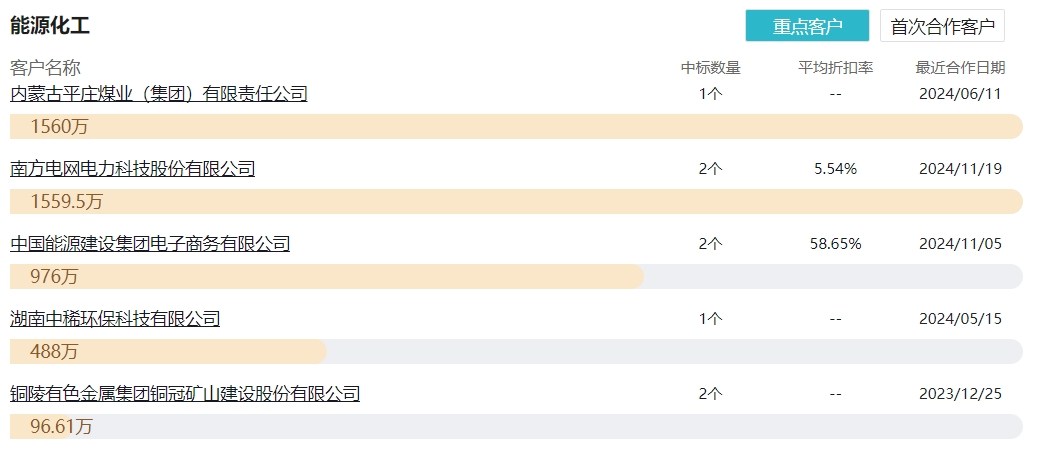Screen dimensions: 1037x455
Task: Switch to the 重点客户 tab
Action: [807, 26]
